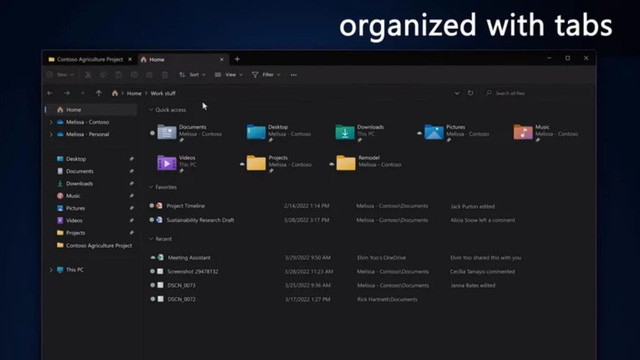Image resolution: width=640 pixels, height=360 pixels.
Task: Open the Filter dropdown
Action: click(x=266, y=75)
